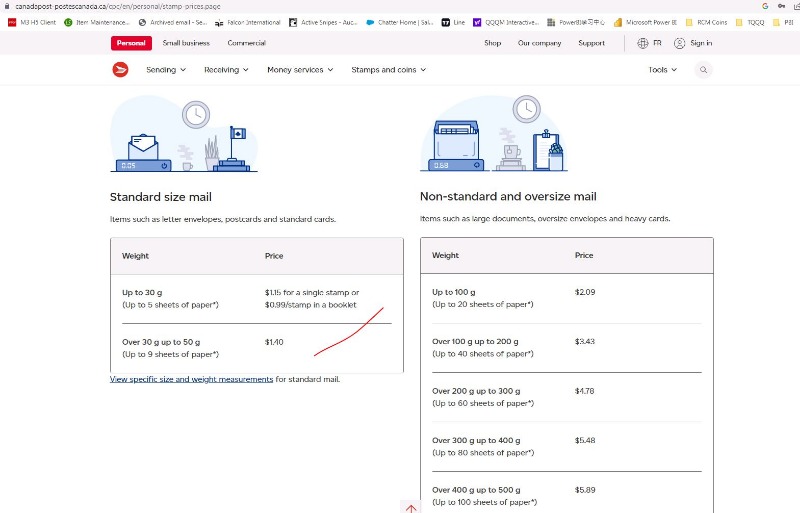The height and width of the screenshot is (513, 800).
Task: Open the Our company link
Action: pyautogui.click(x=539, y=43)
